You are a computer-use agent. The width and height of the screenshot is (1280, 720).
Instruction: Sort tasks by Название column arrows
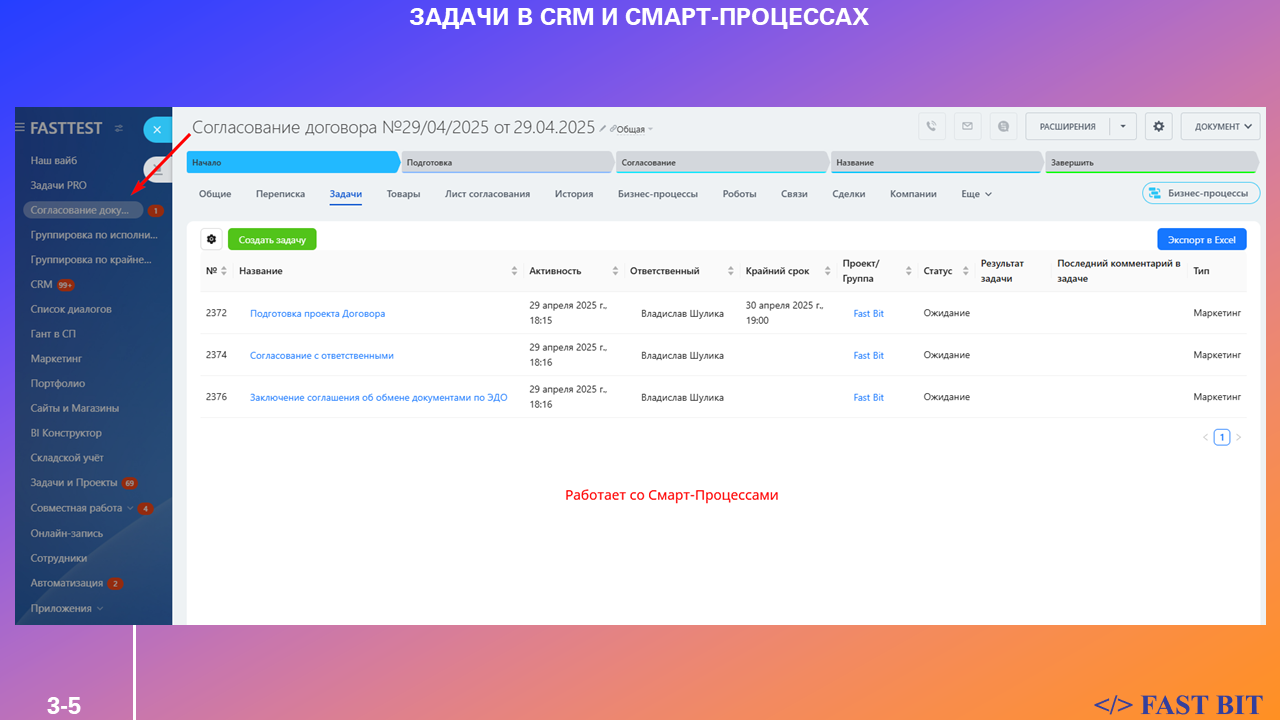click(x=515, y=271)
